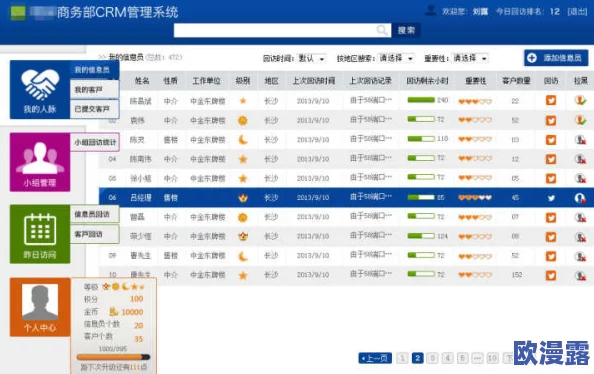Screen dimensions: 594x374
Task: Click the 回访 icon in row 05
Action: (x=551, y=178)
